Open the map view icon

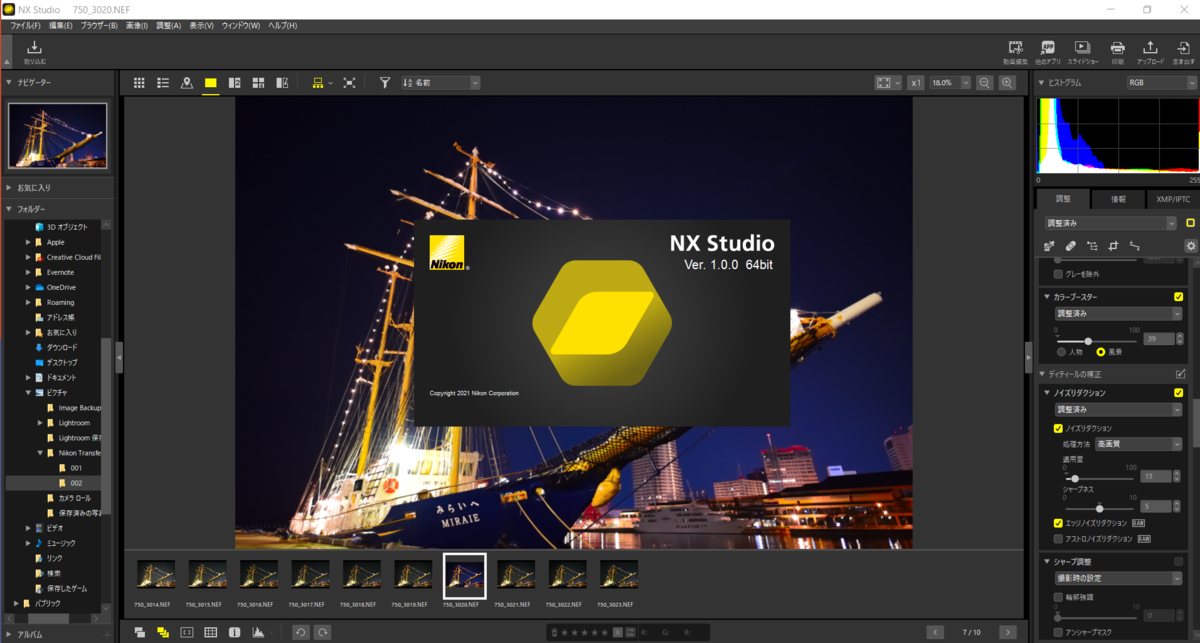(186, 82)
